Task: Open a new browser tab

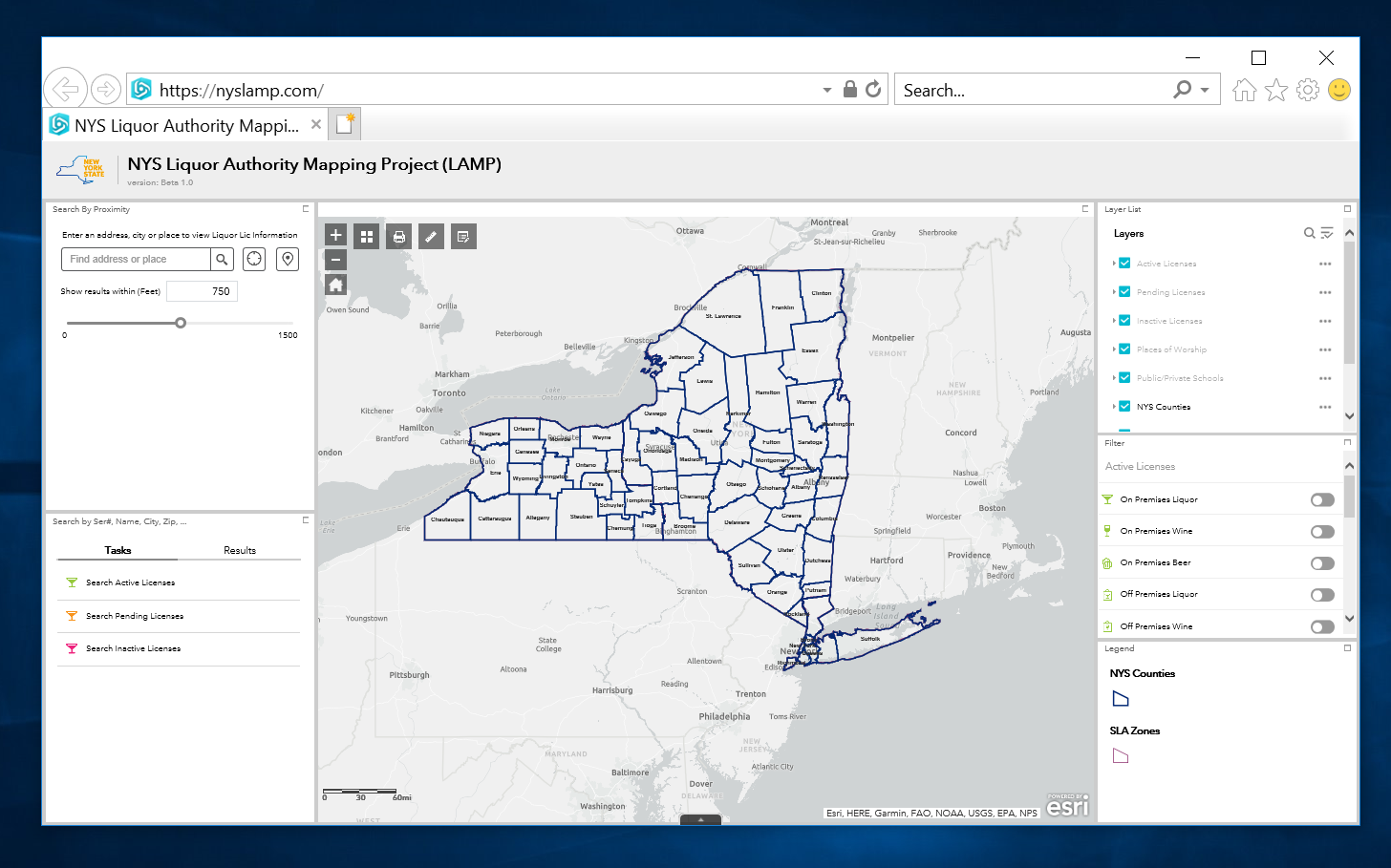Action: 345,125
